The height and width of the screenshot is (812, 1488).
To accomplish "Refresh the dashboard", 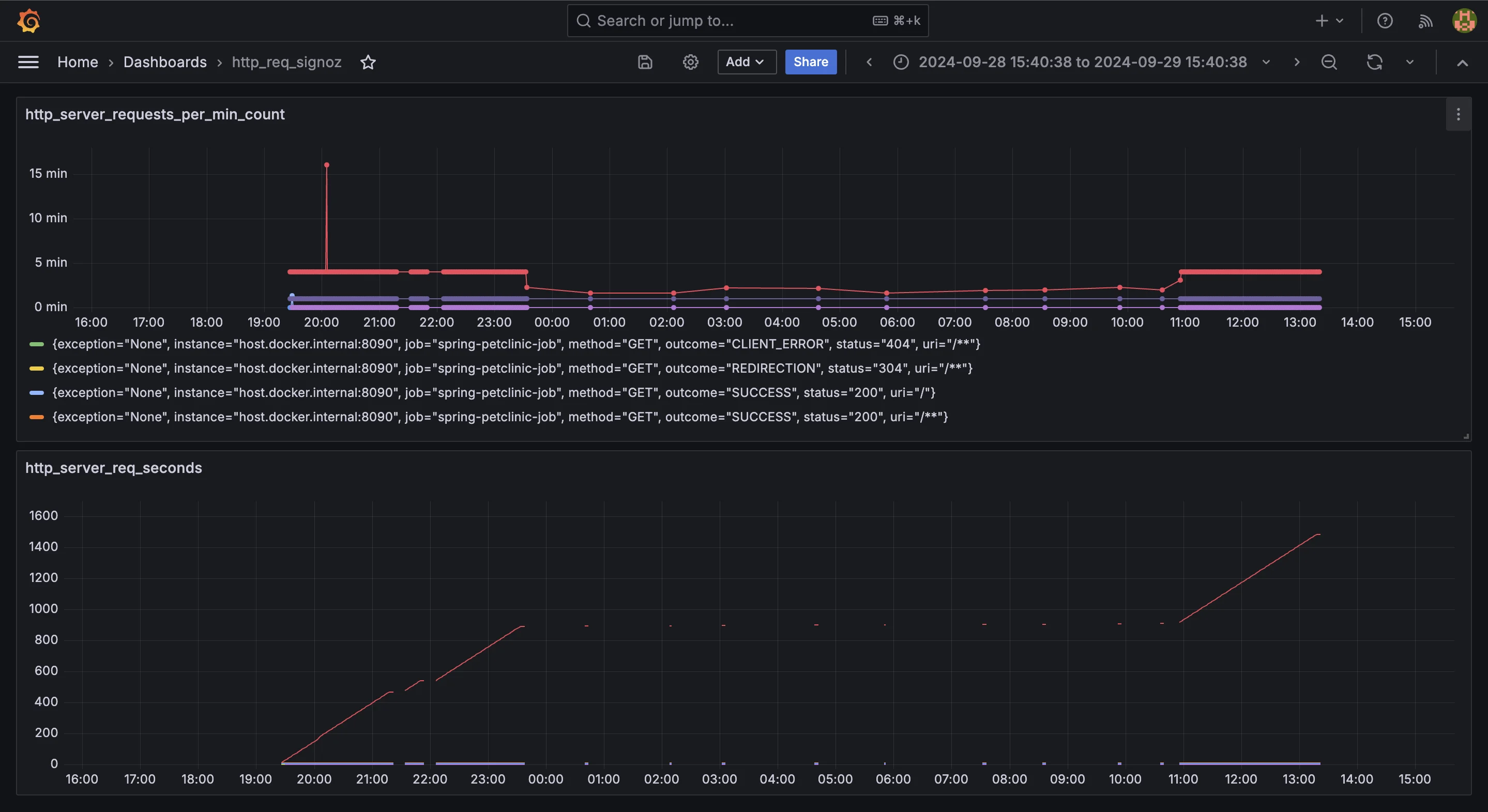I will tap(1374, 62).
